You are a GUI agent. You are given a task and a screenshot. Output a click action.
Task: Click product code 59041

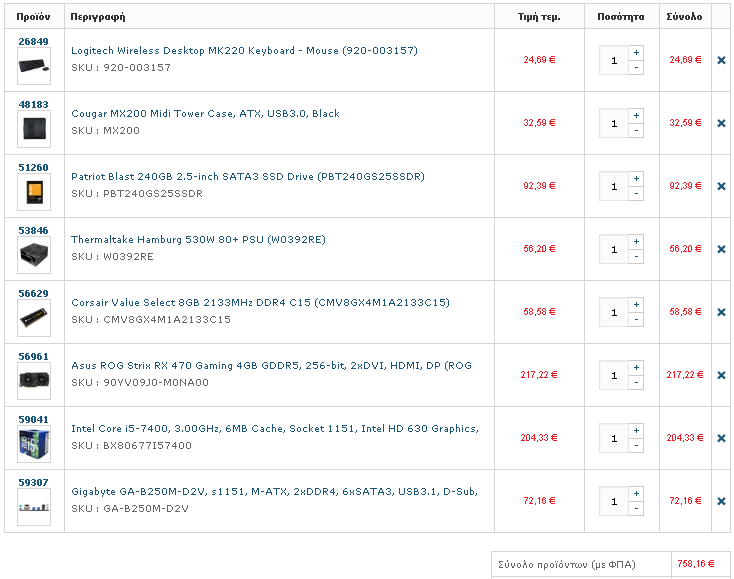tap(33, 419)
